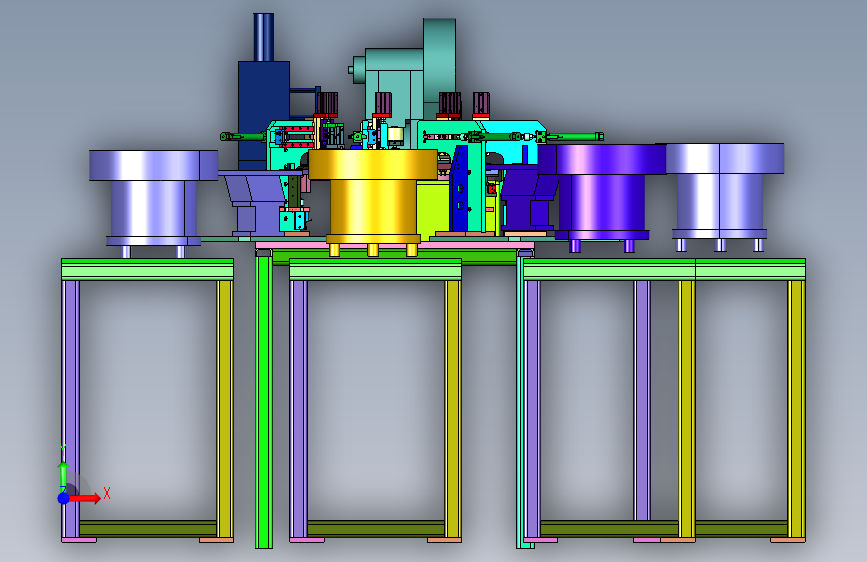Select the middle purple leg of the right frame
The height and width of the screenshot is (562, 867).
point(642,400)
